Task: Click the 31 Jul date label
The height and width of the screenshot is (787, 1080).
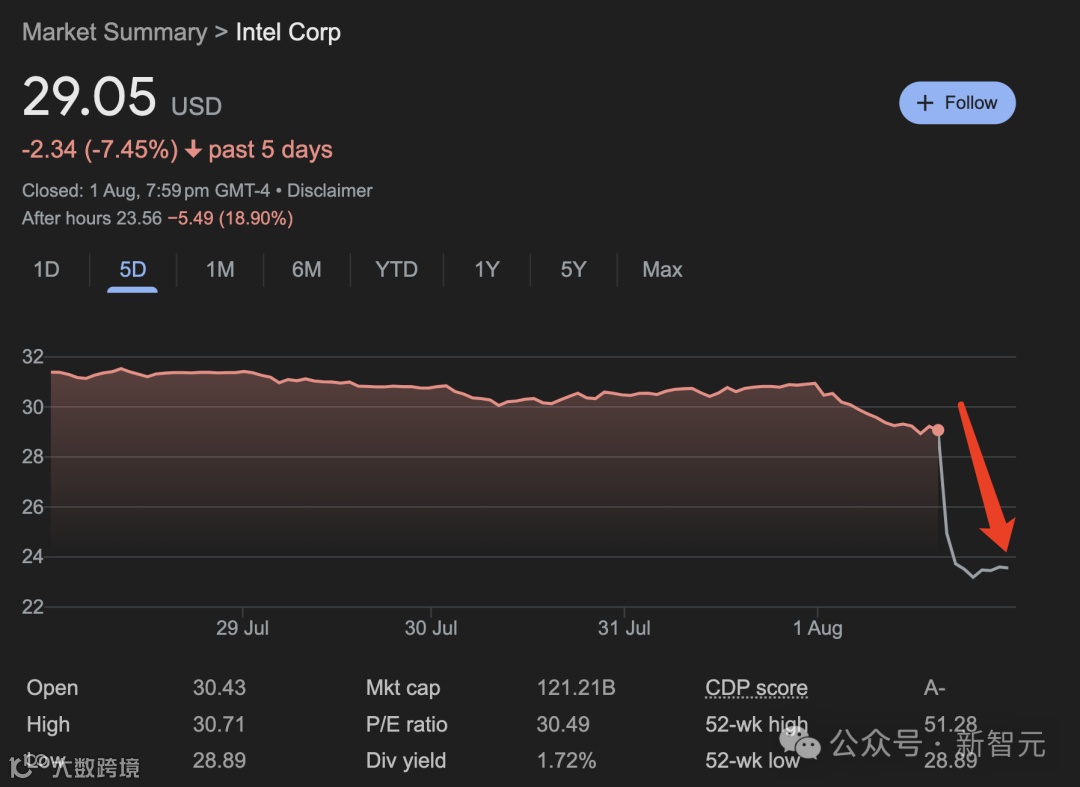Action: (x=624, y=628)
